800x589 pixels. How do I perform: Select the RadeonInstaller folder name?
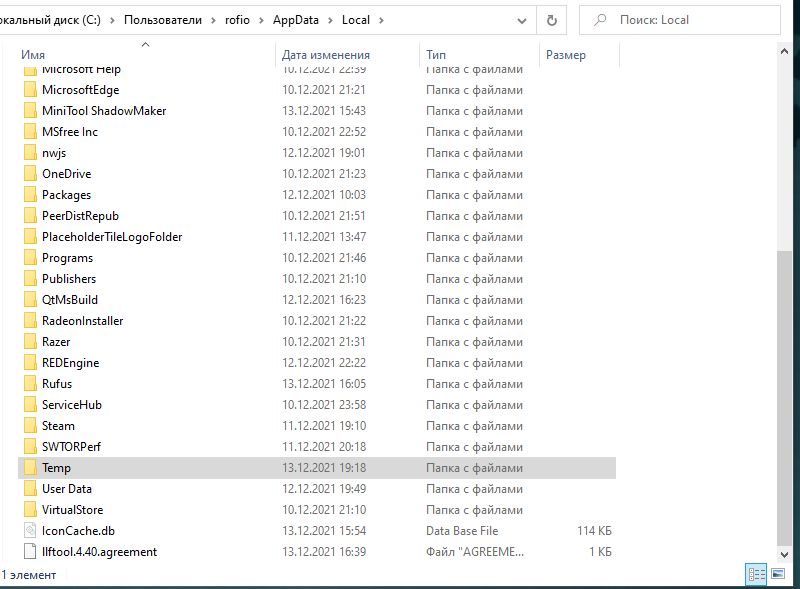[x=83, y=321]
